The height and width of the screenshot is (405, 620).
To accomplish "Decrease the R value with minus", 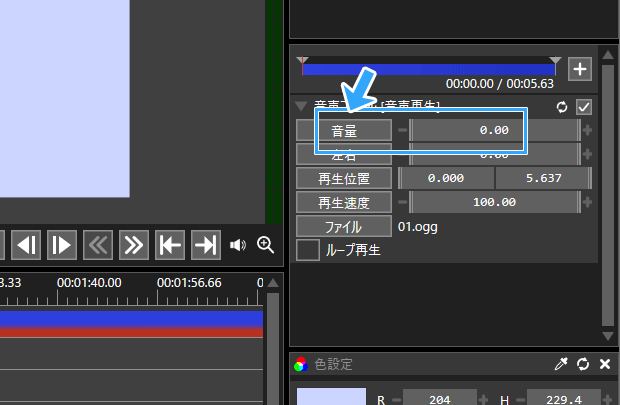I will pyautogui.click(x=396, y=400).
